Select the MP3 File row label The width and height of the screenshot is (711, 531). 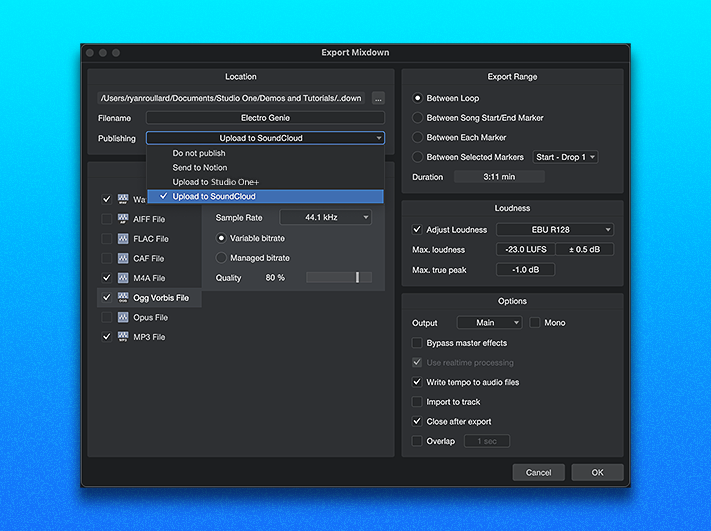[x=149, y=337]
